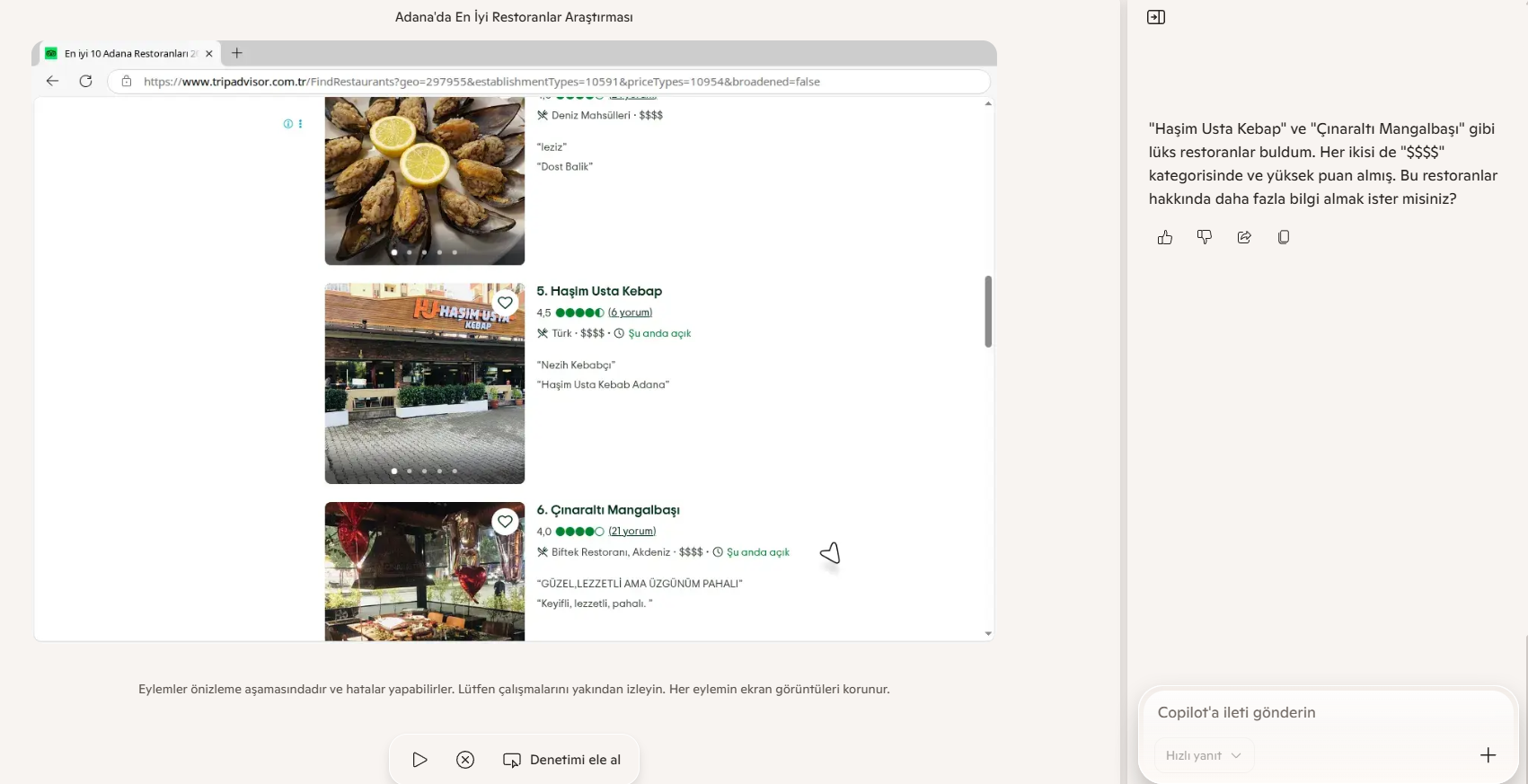
Task: Share the Copilot response
Action: (x=1244, y=237)
